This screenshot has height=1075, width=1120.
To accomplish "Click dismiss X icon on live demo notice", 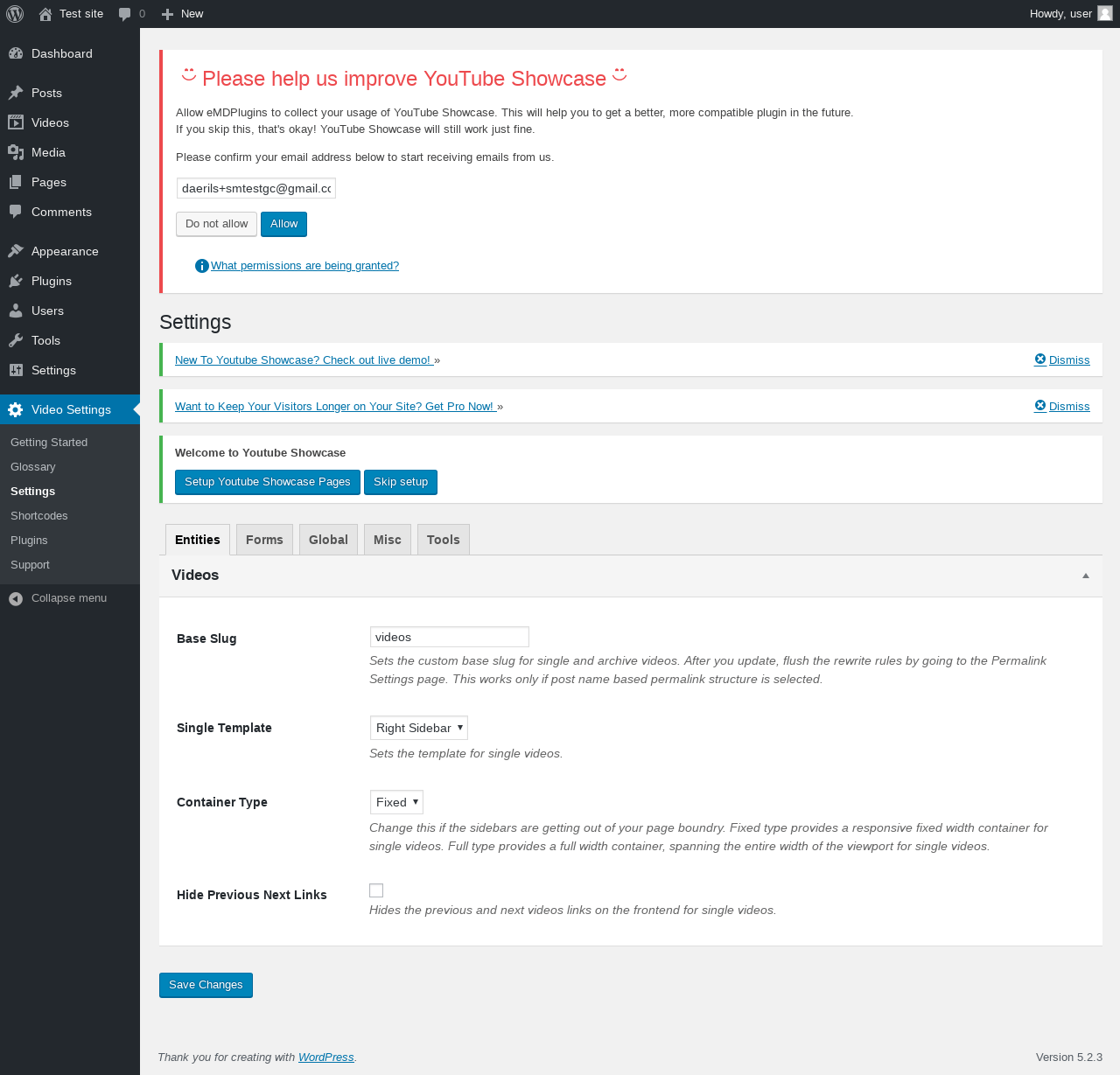I will tap(1040, 359).
